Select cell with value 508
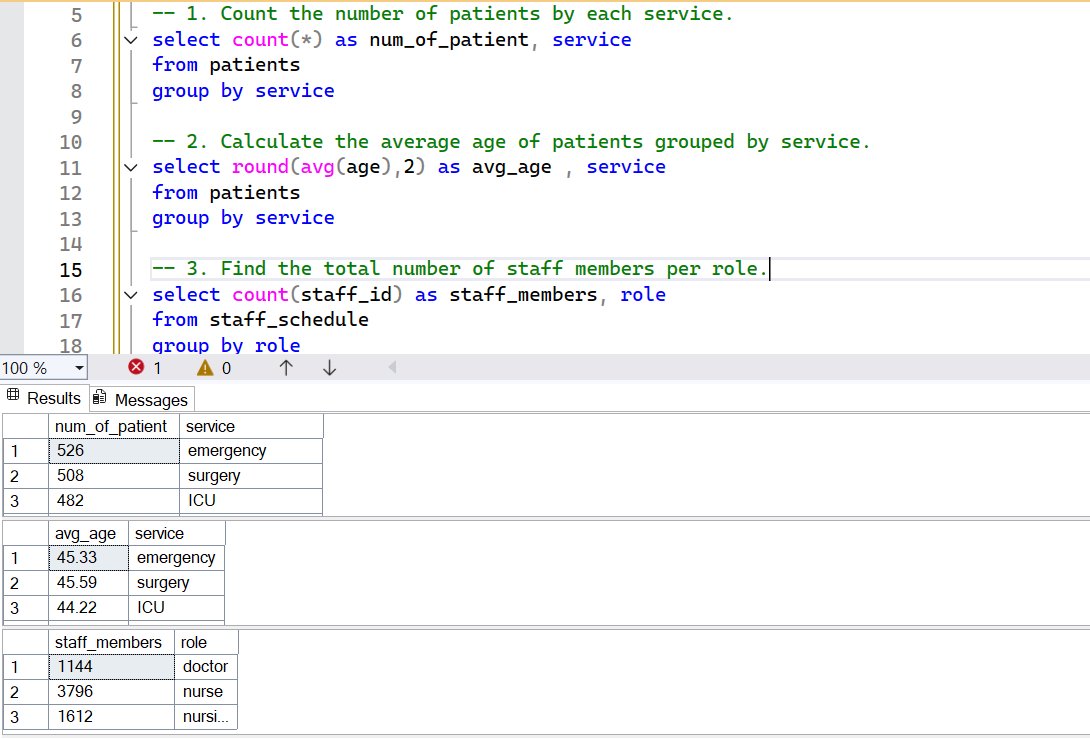 (x=114, y=476)
